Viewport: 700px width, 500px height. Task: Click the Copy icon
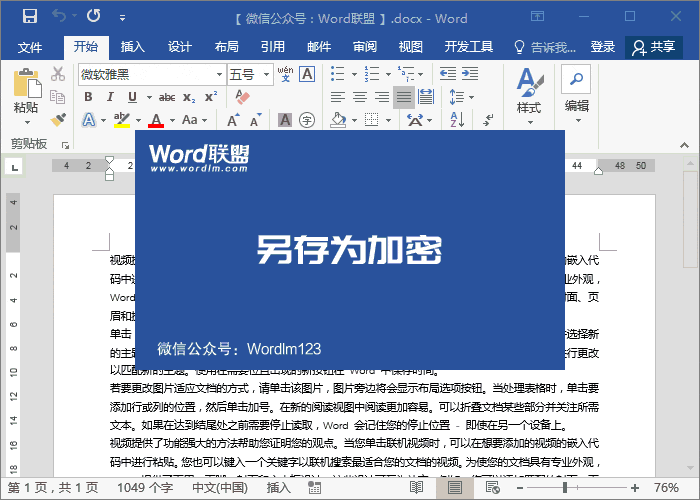[58, 96]
